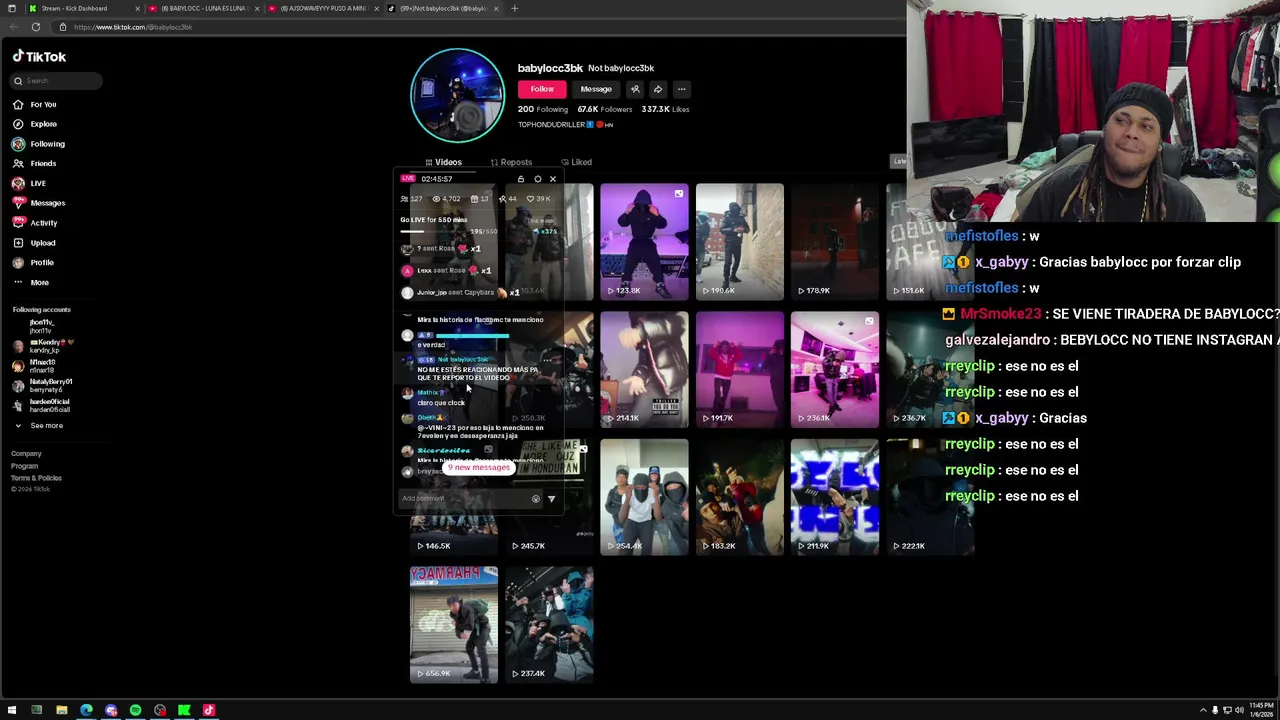Open the For You feed

[x=34, y=104]
